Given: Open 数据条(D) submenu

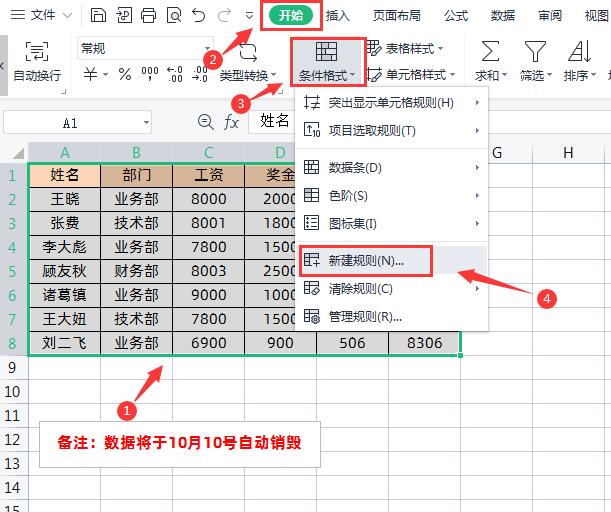Looking at the screenshot, I should coord(392,168).
